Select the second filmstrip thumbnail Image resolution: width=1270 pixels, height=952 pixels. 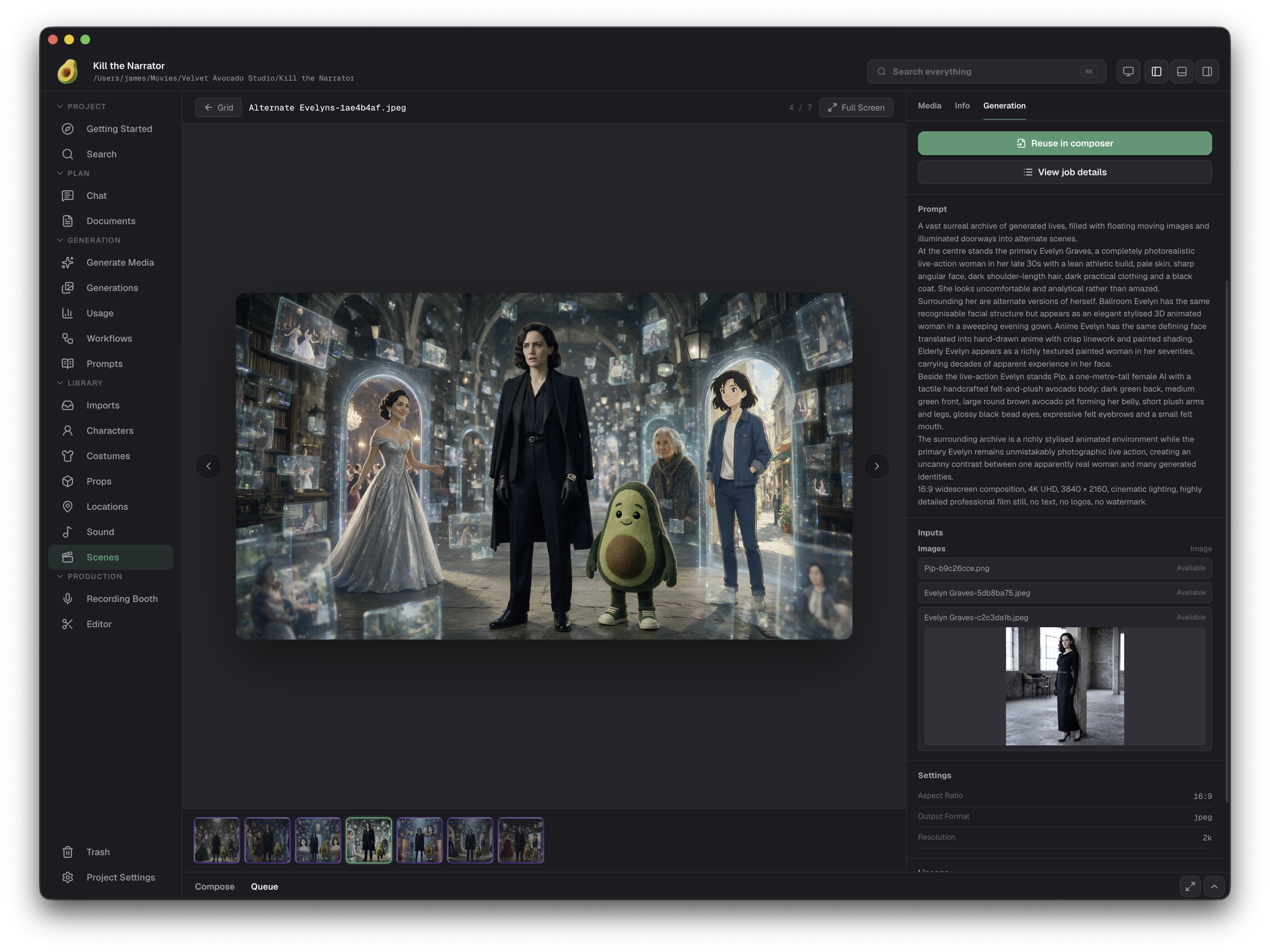(267, 840)
